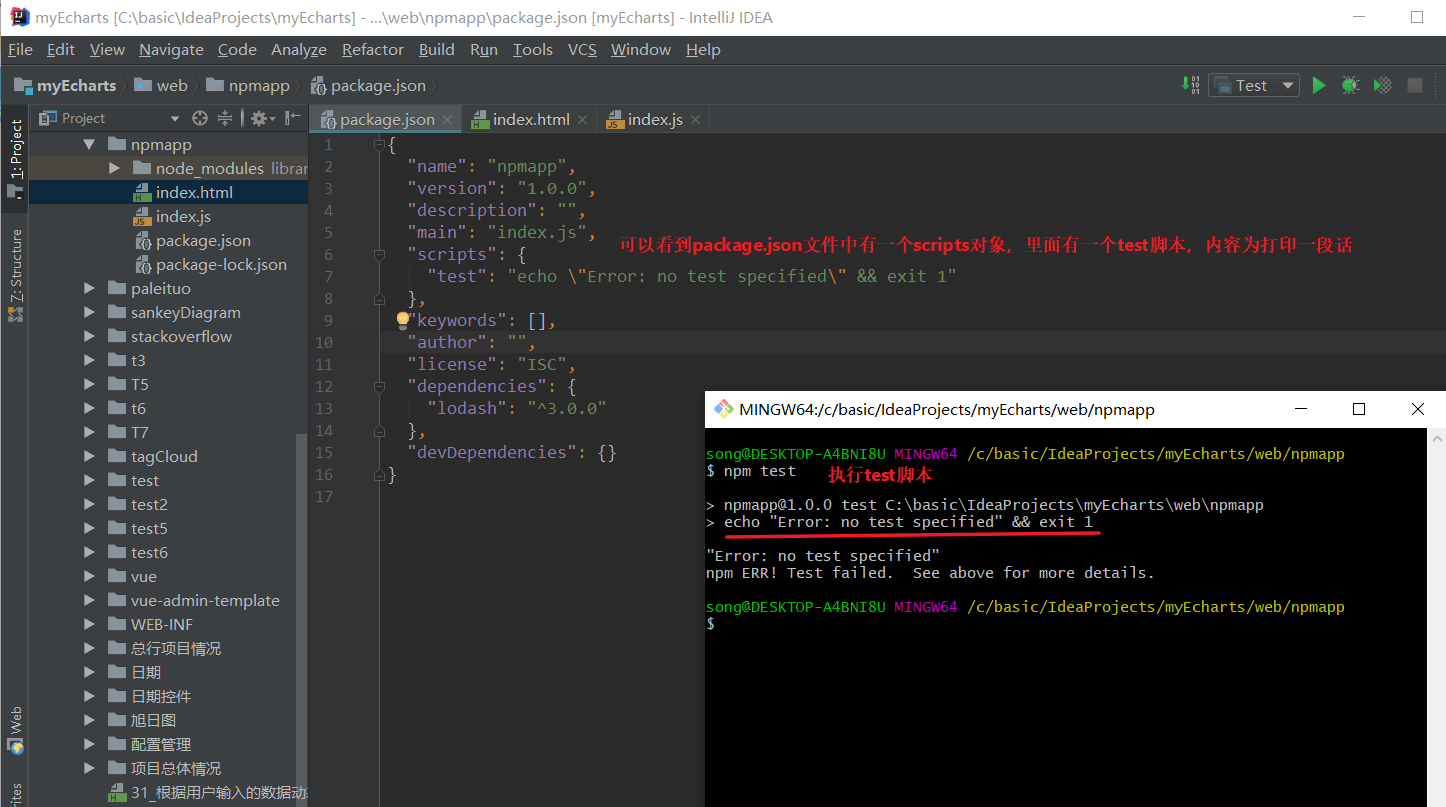
Task: Click the web breadcrumb
Action: point(161,85)
